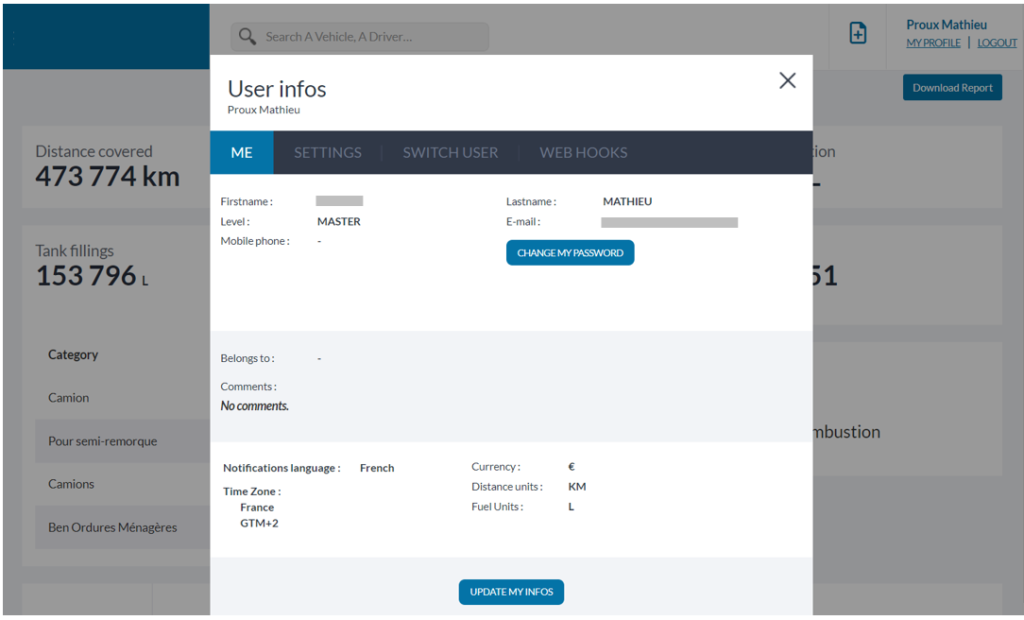This screenshot has height=620, width=1024.
Task: Pick the Ben Ordures Ménagères row
Action: point(112,527)
